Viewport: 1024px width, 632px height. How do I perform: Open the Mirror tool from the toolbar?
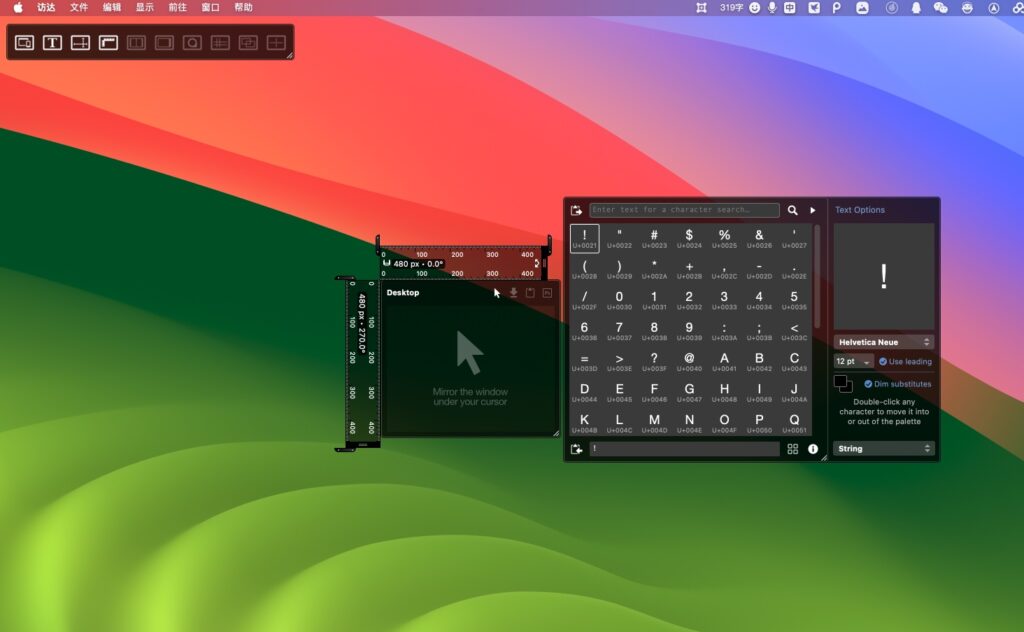click(x=24, y=43)
